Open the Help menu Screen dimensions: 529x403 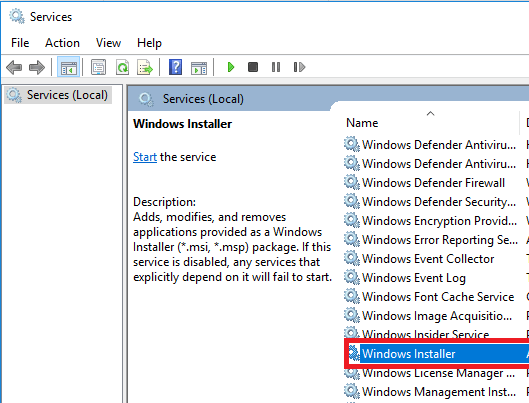(149, 43)
